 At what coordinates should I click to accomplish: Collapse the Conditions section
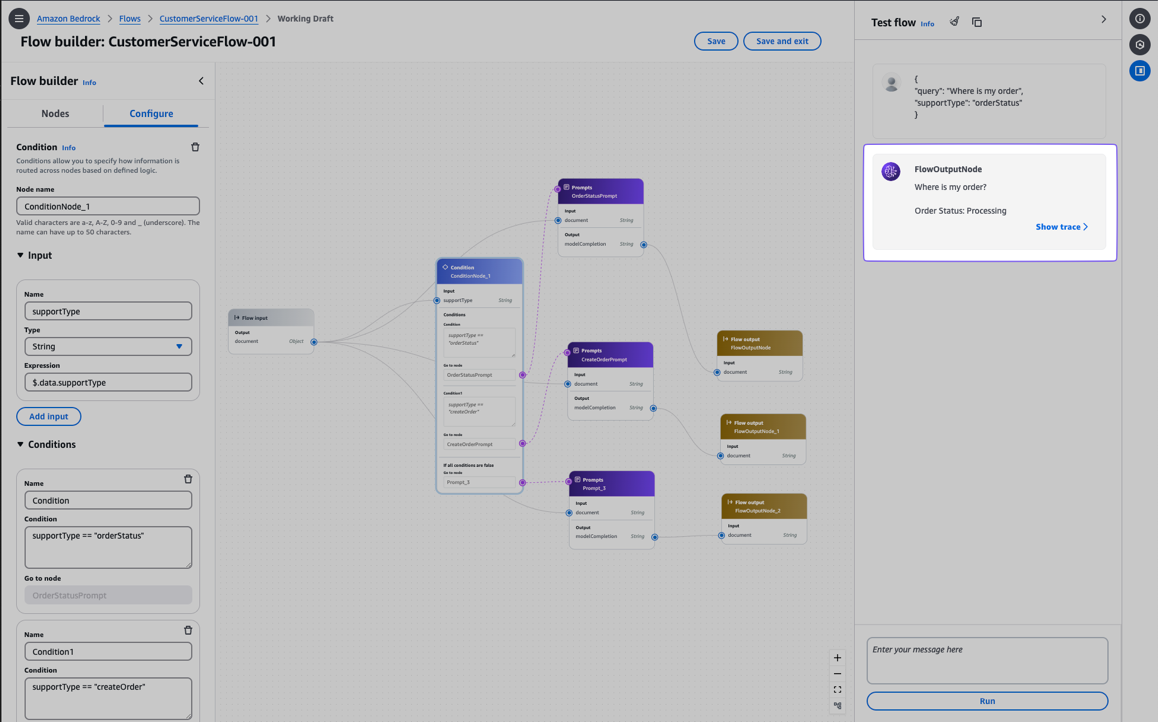[x=20, y=444]
